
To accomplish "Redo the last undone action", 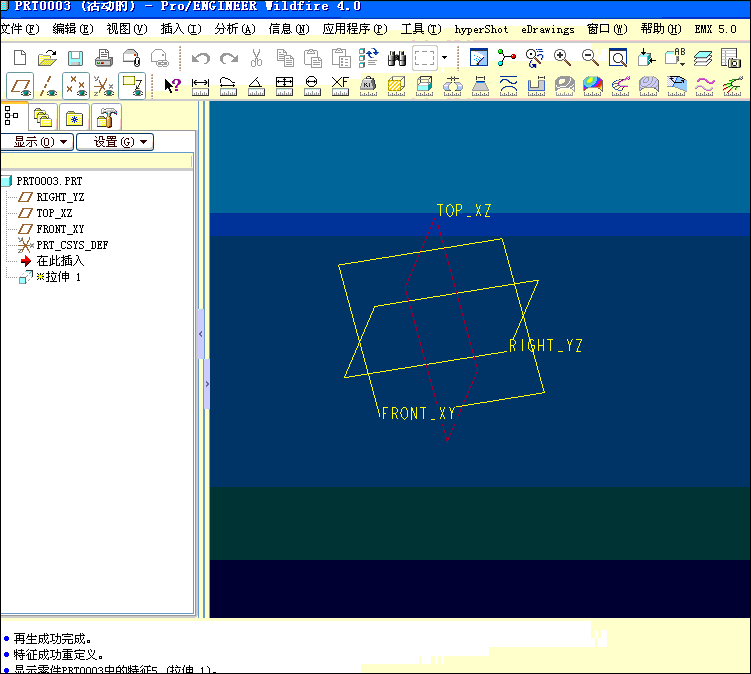I will pos(228,58).
